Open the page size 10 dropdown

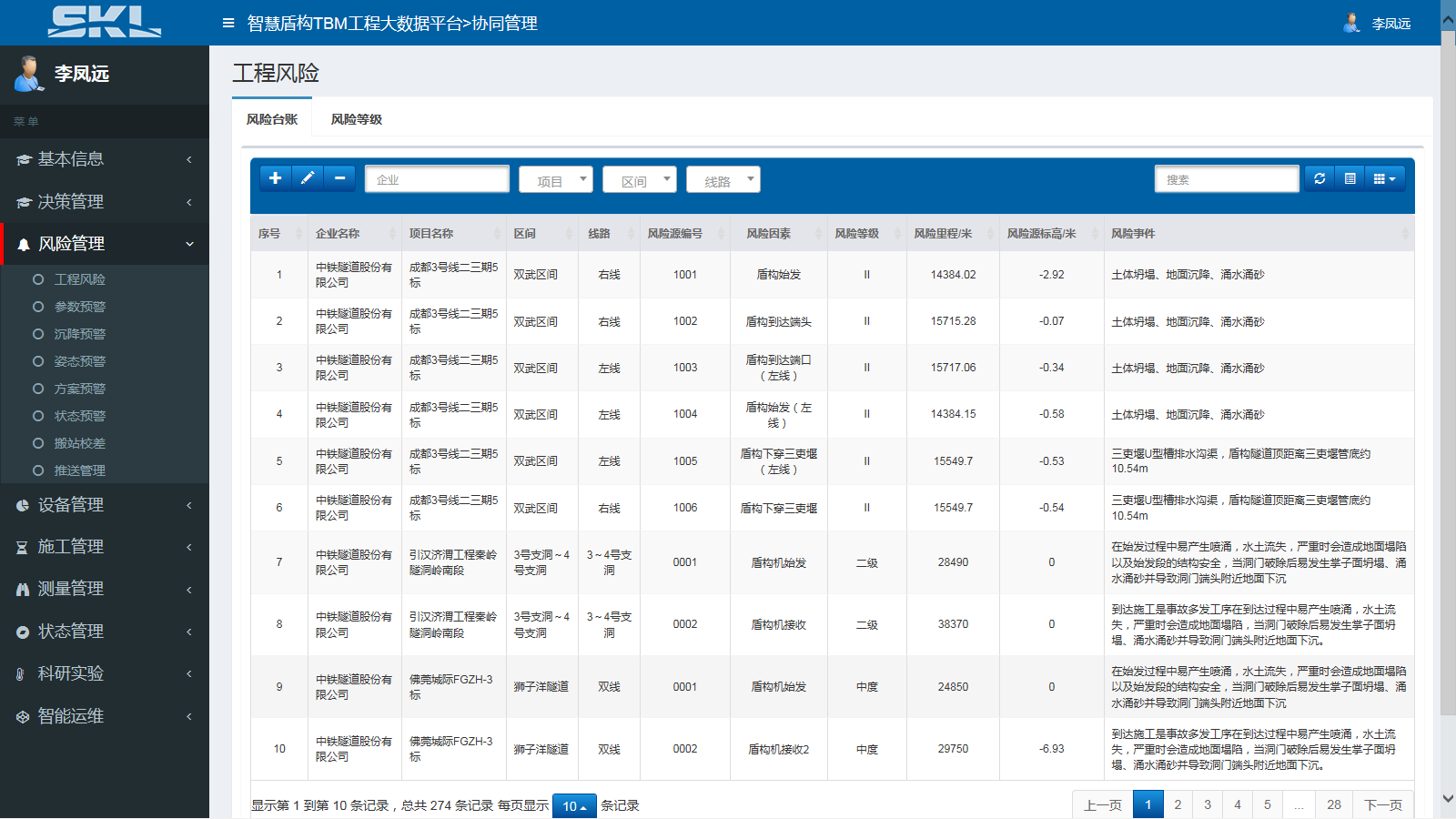574,806
